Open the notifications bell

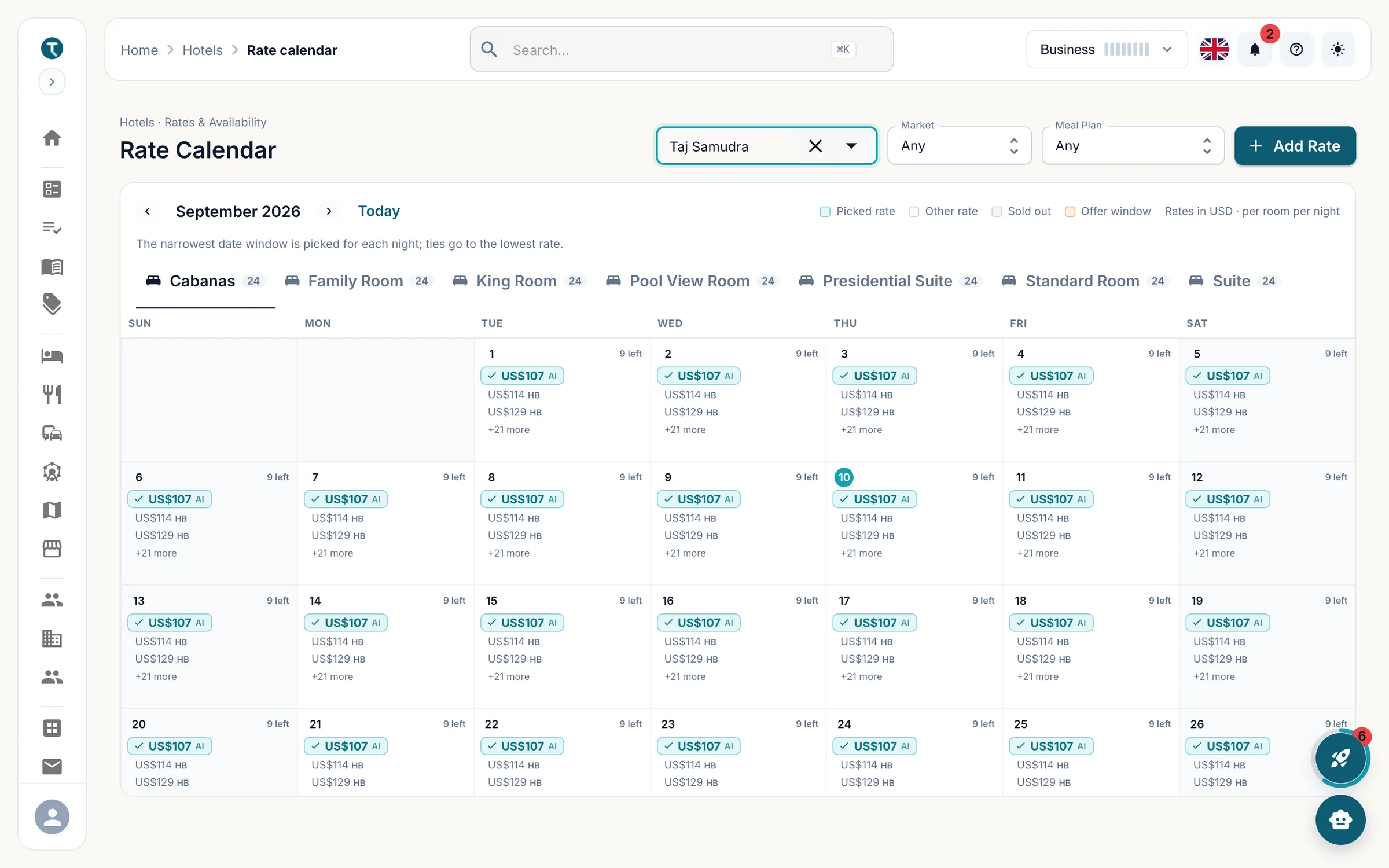1255,49
